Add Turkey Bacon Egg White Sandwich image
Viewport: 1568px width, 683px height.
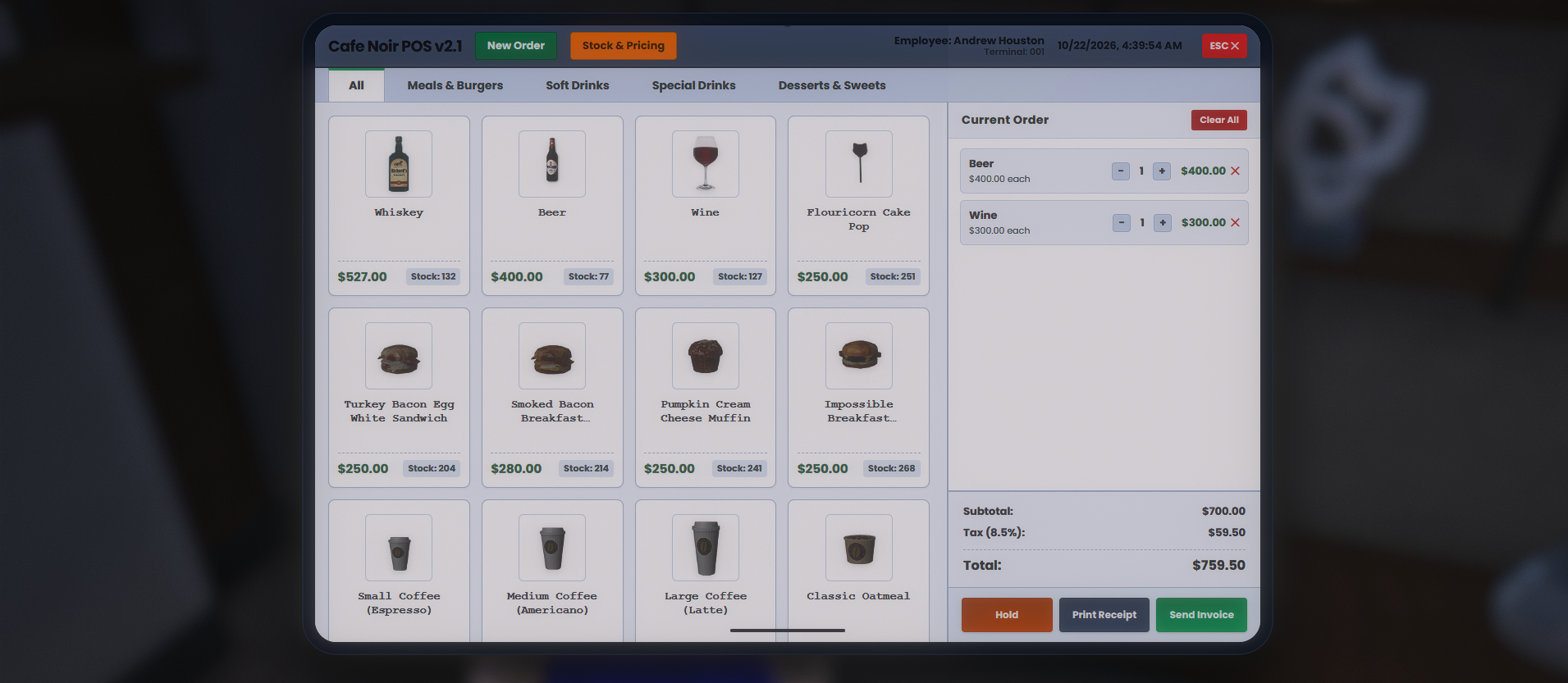399,356
